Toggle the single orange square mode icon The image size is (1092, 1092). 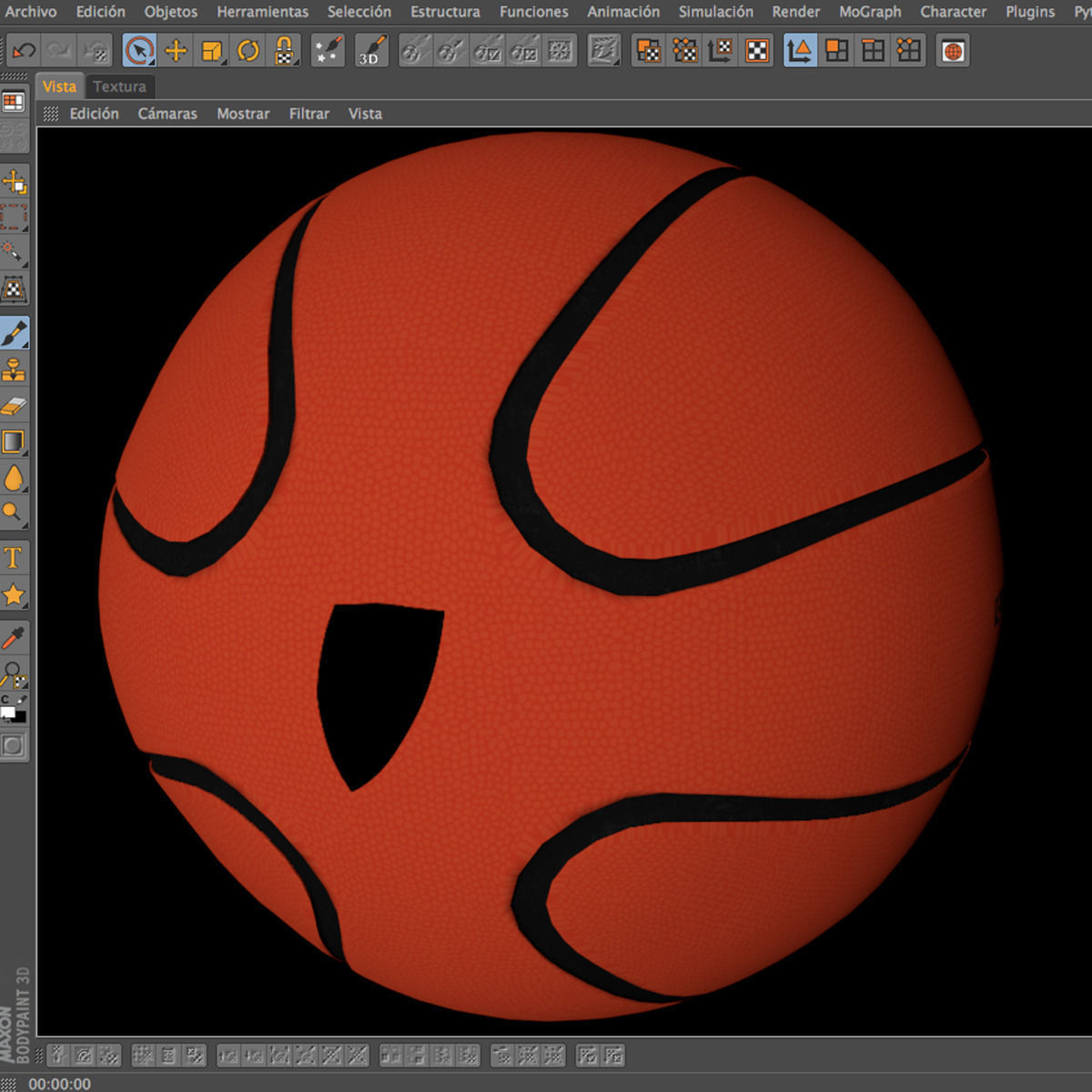click(836, 51)
